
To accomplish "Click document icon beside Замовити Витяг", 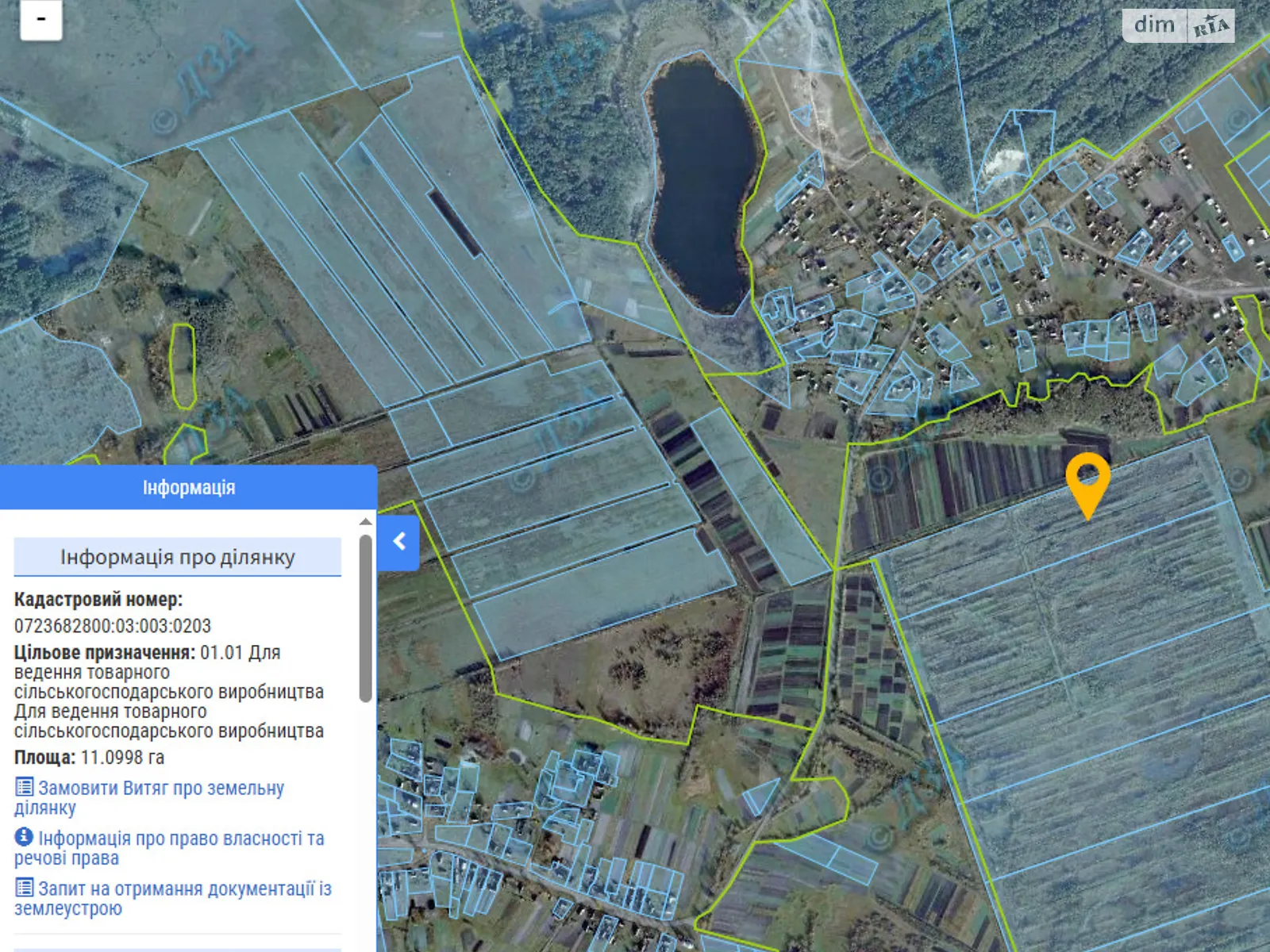I will [x=25, y=787].
